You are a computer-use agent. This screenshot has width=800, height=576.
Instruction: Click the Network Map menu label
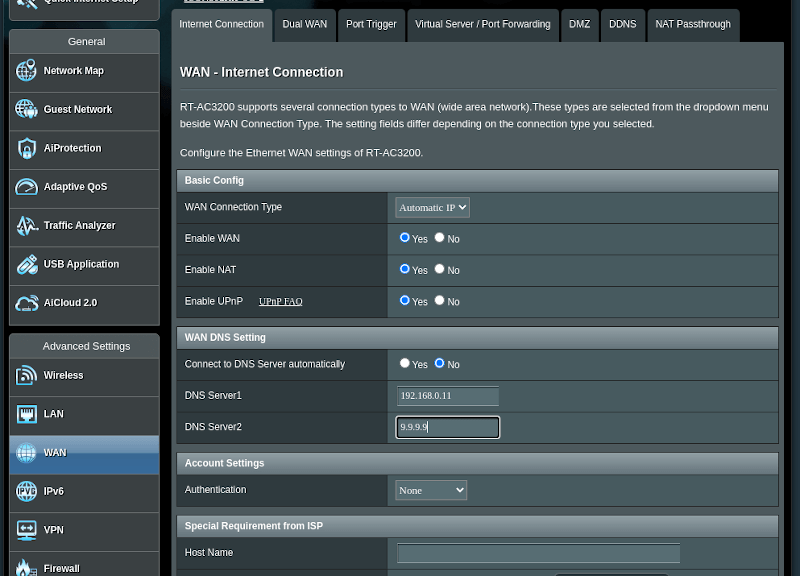click(73, 71)
